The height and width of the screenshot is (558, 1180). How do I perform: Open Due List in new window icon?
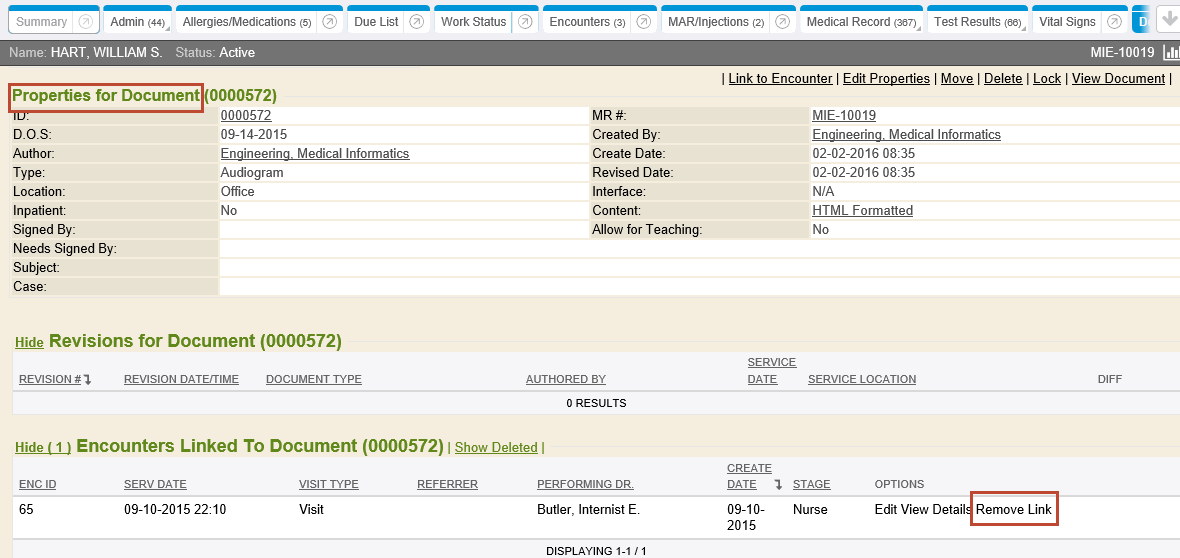[416, 22]
